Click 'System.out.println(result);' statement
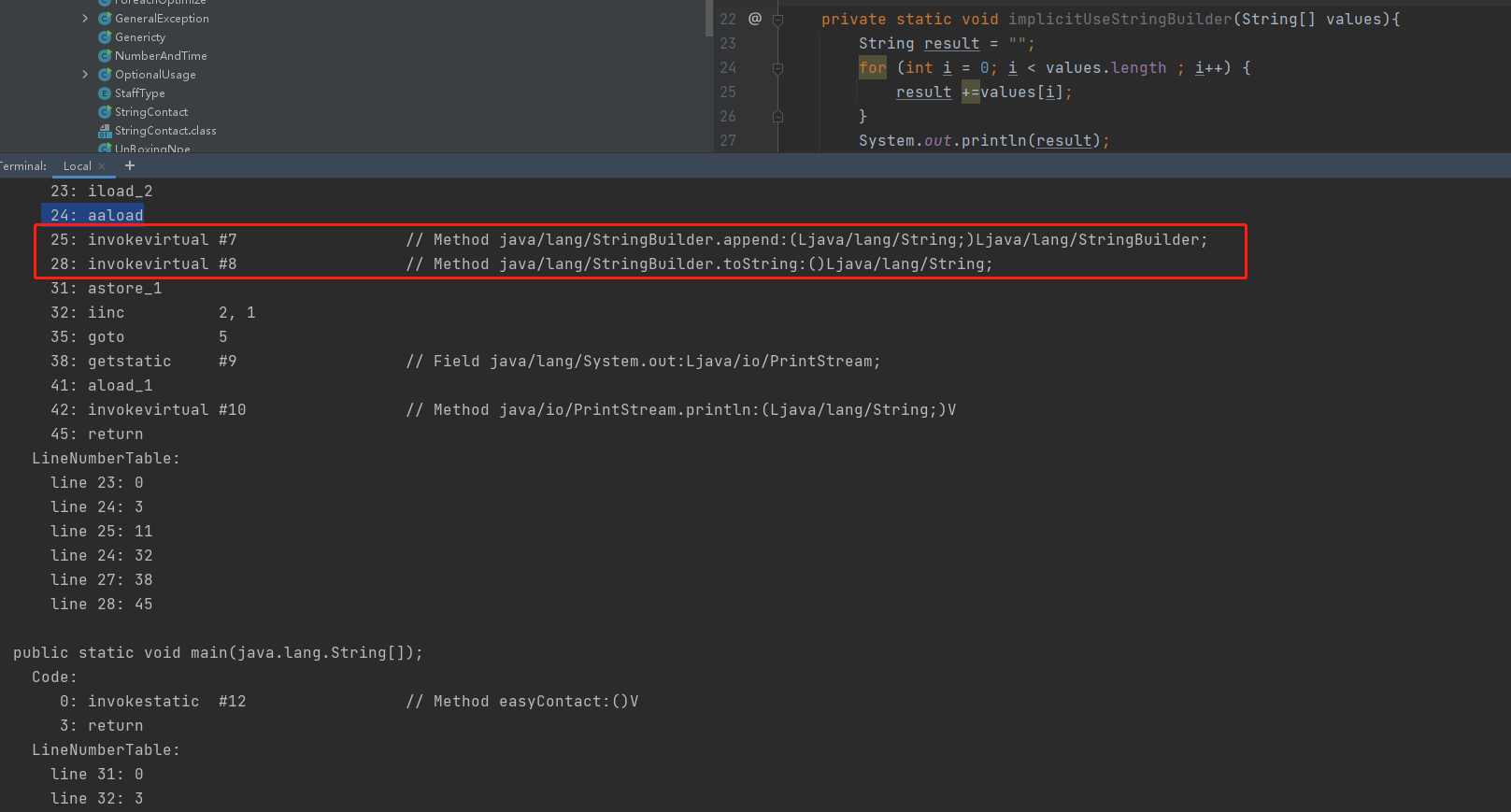The width and height of the screenshot is (1511, 812). click(984, 141)
